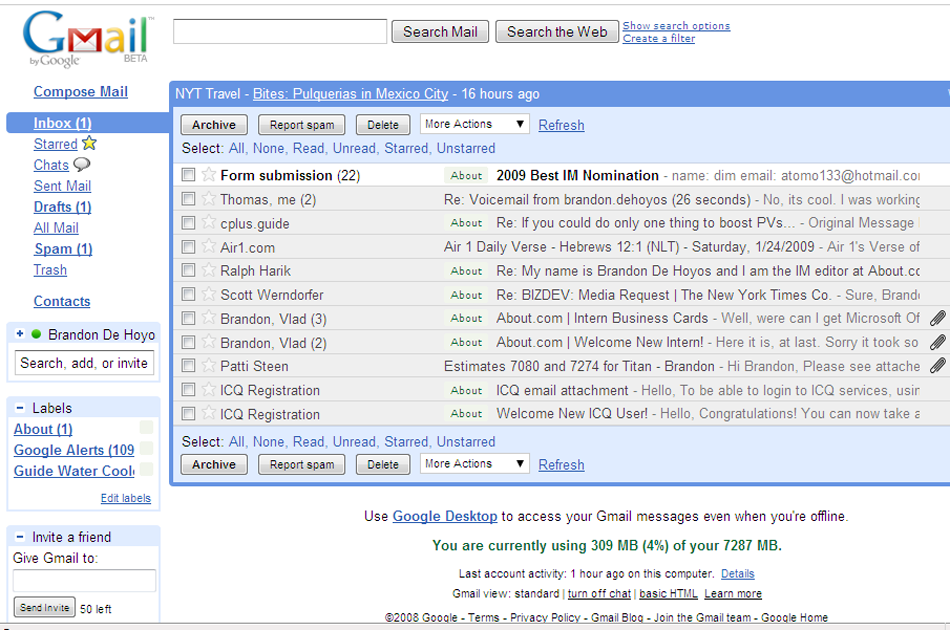
Task: Click the paperclip icon on Welcome New Intern
Action: (x=938, y=342)
